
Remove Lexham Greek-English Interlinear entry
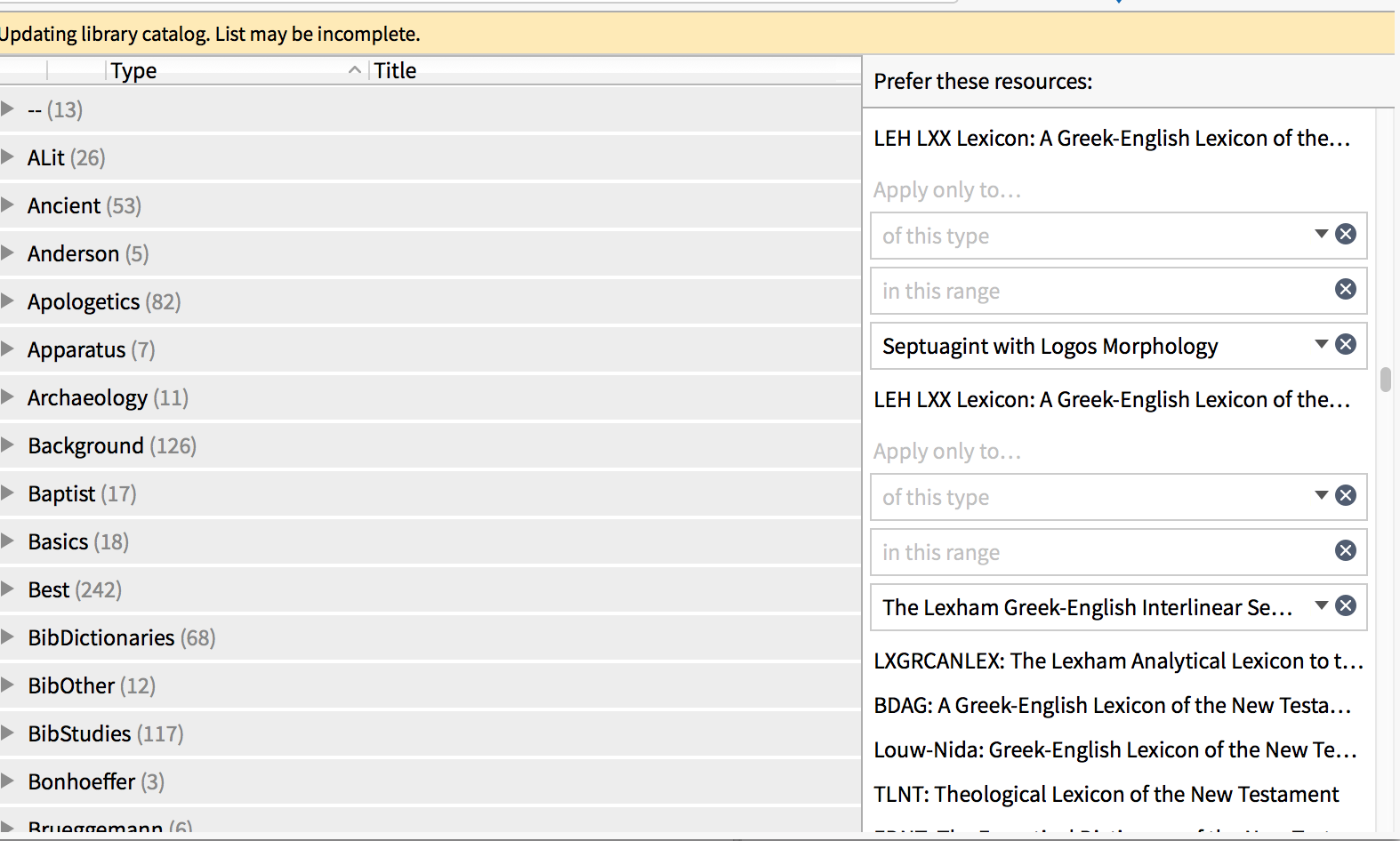point(1346,605)
